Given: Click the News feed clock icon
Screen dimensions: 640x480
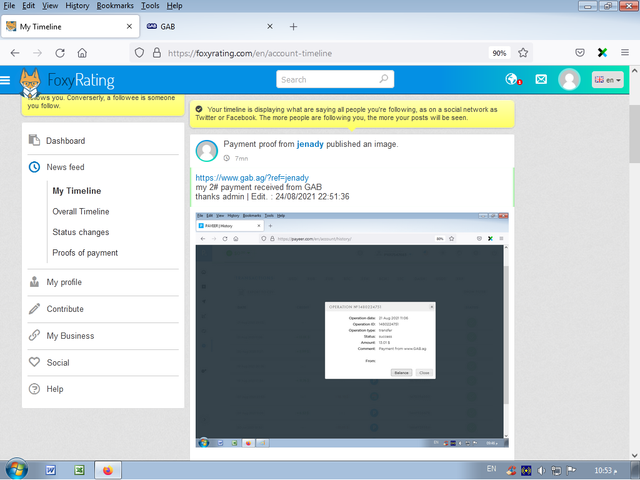Looking at the screenshot, I should click(34, 167).
